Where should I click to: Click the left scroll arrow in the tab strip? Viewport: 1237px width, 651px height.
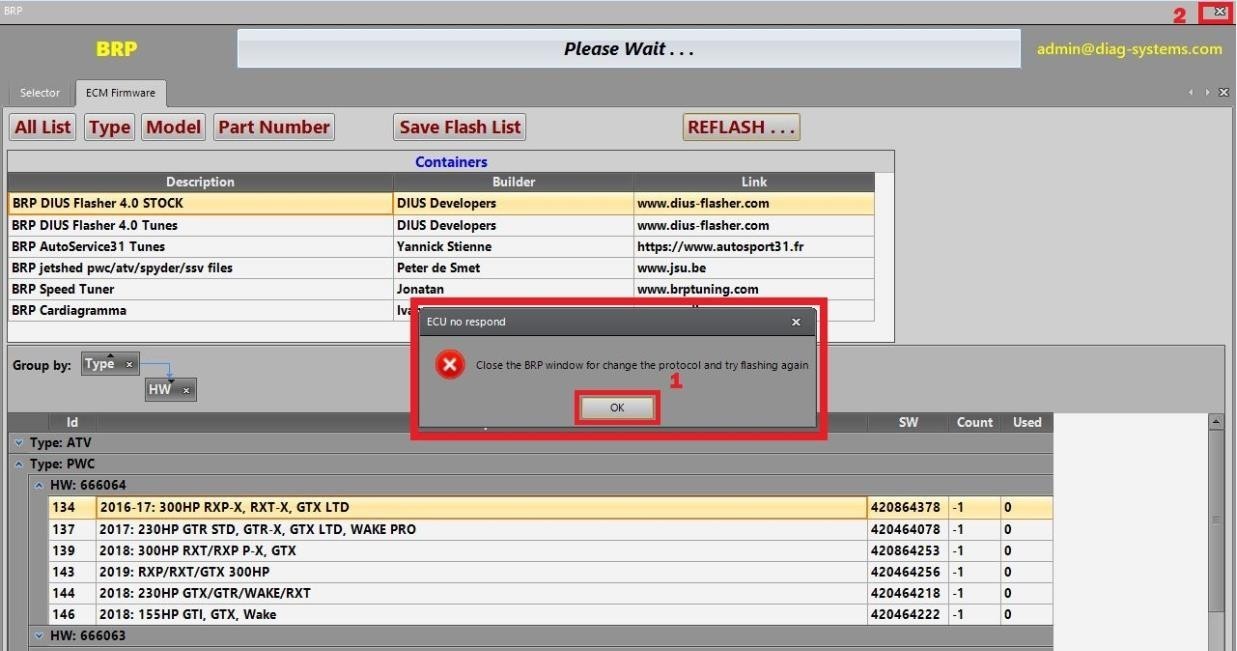coord(1191,91)
